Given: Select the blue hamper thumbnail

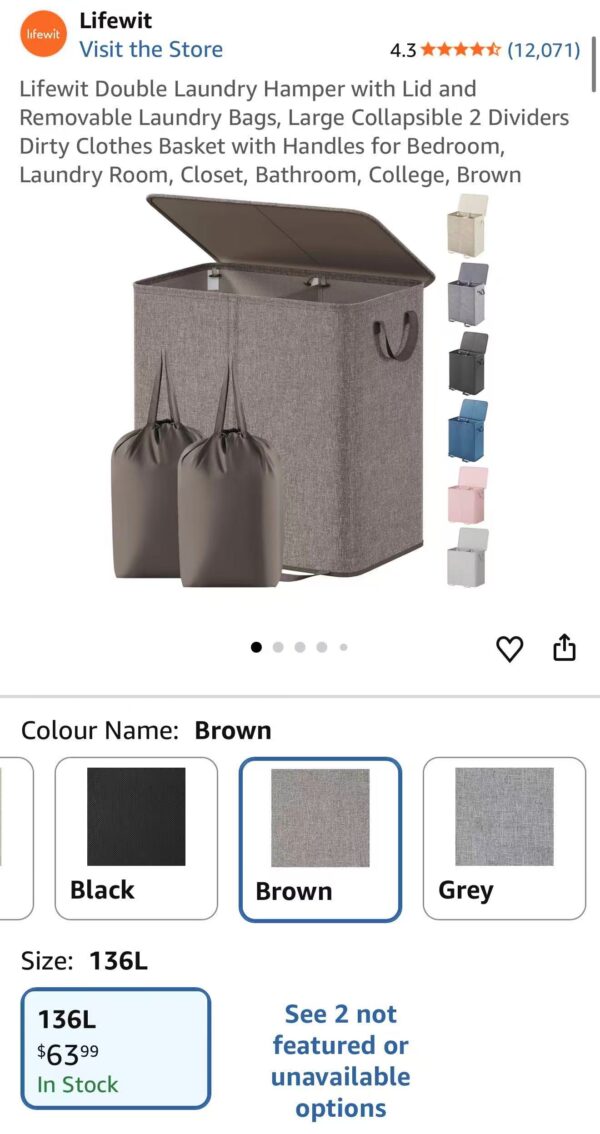Looking at the screenshot, I should click(x=467, y=430).
